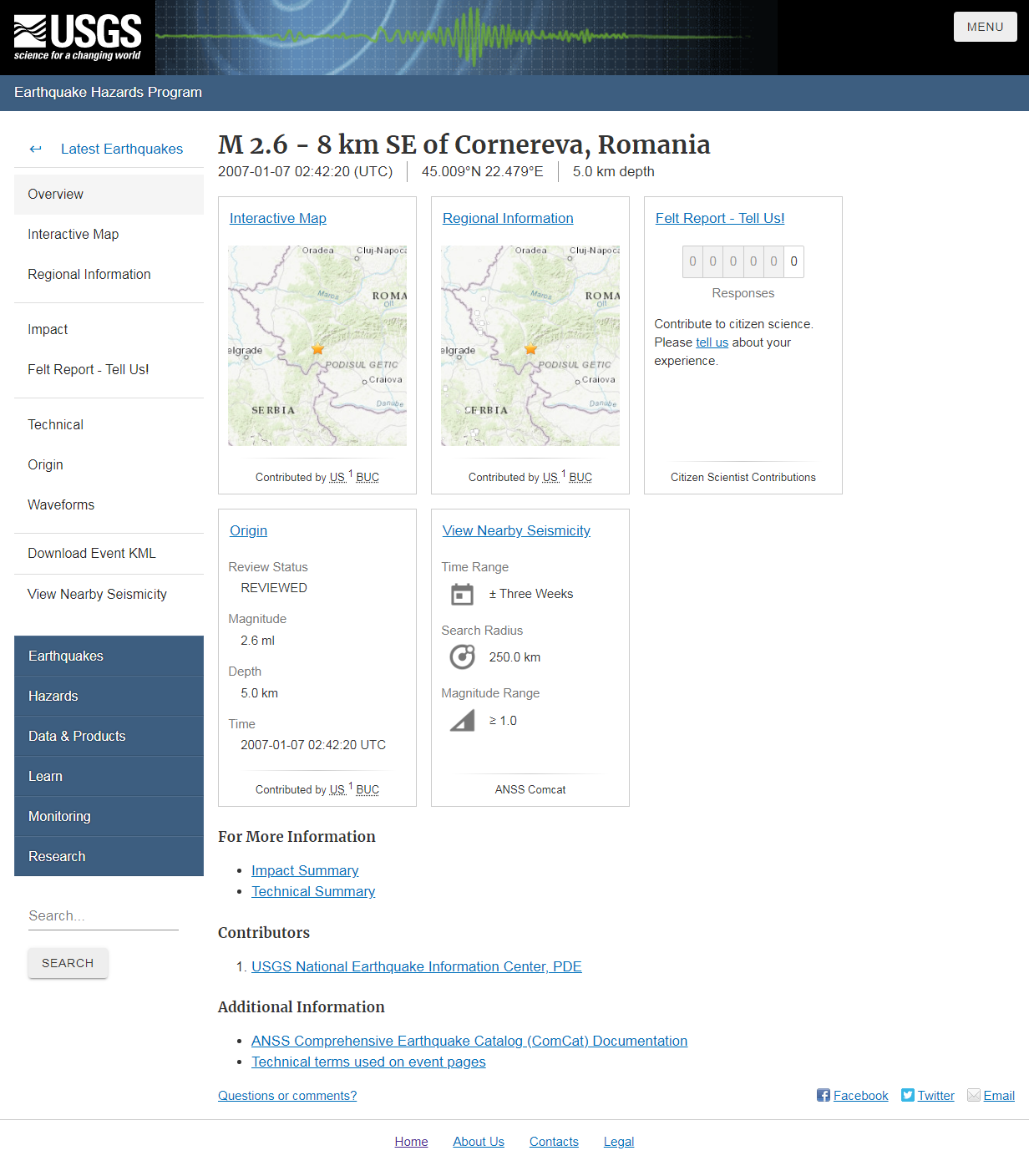Click the 'REVIEWED' status text
This screenshot has width=1029, height=1176.
[x=274, y=588]
